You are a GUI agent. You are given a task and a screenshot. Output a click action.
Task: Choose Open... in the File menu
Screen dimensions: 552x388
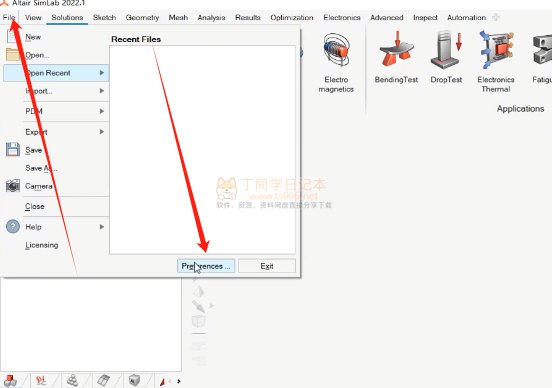click(37, 55)
